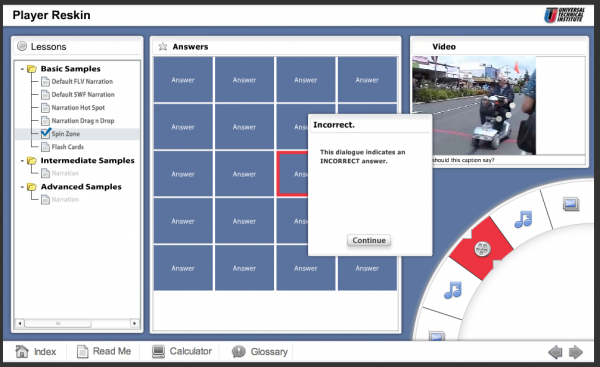Select the red film reel wheel segment

coord(481,249)
